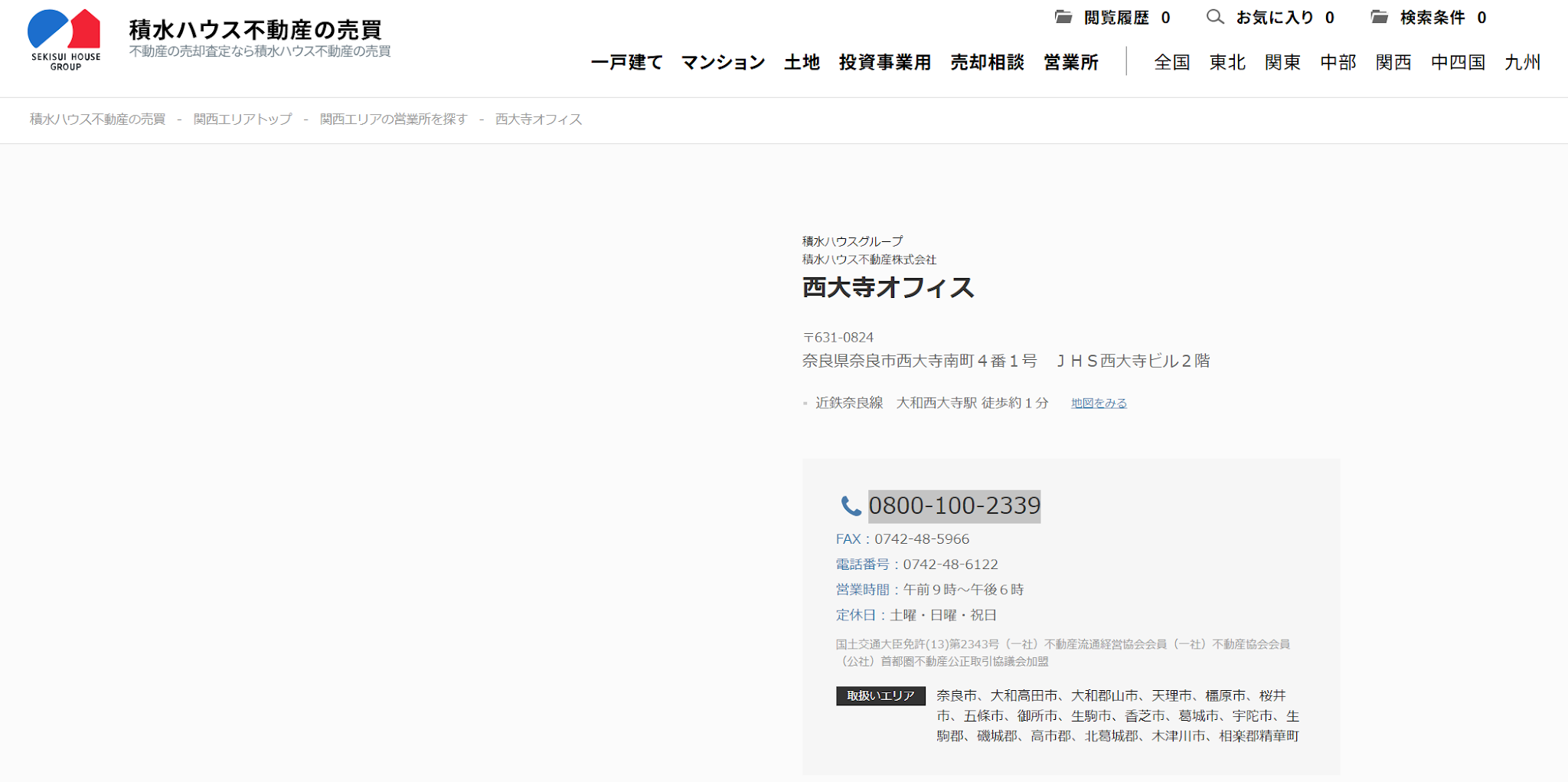Click the 近鉄奈良線 大和西大寺駅 access text
Screen dimensions: 1568x782
[932, 403]
